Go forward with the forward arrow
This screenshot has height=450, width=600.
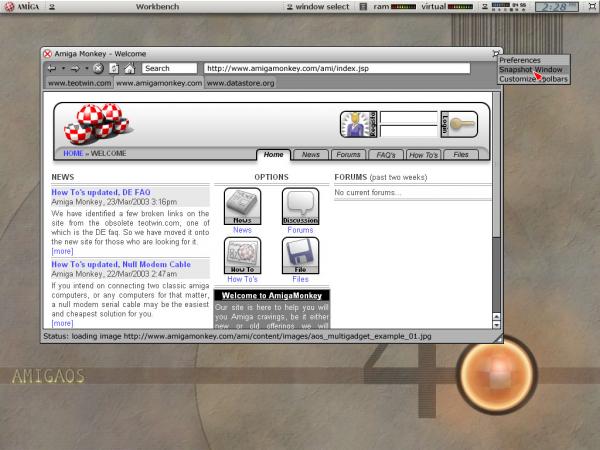(x=75, y=68)
